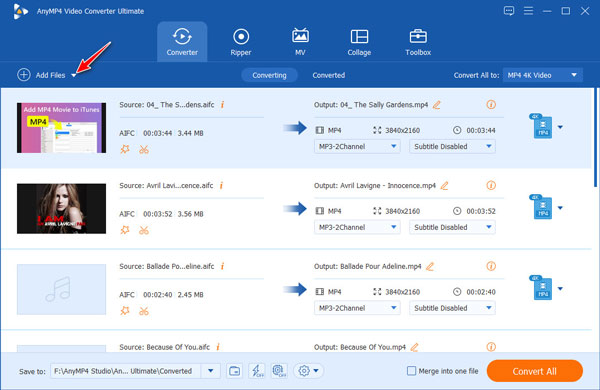
Task: View source info for 04_ The S...dens.aifc
Action: (x=222, y=104)
